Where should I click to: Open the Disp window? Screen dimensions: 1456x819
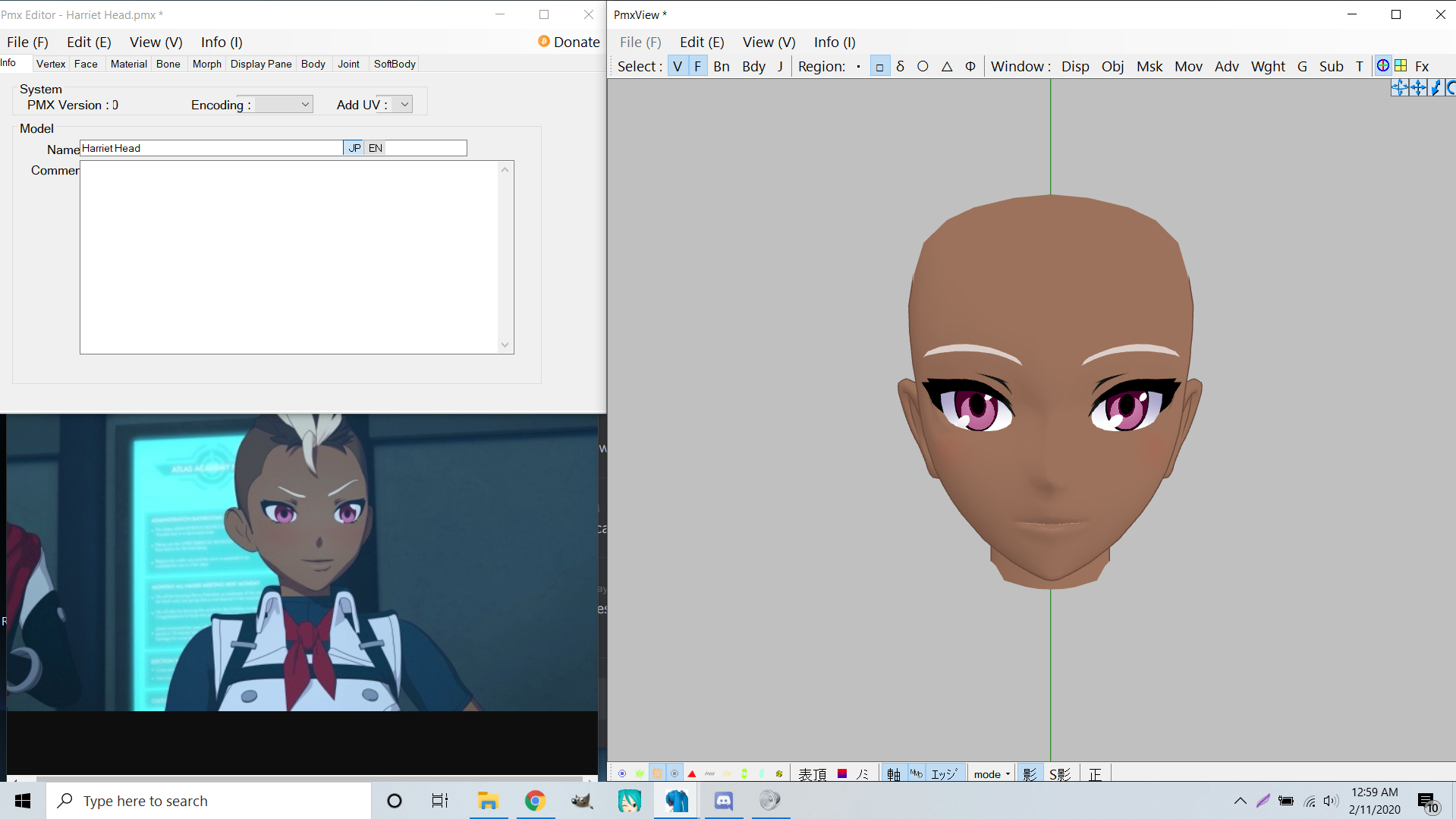coord(1075,66)
